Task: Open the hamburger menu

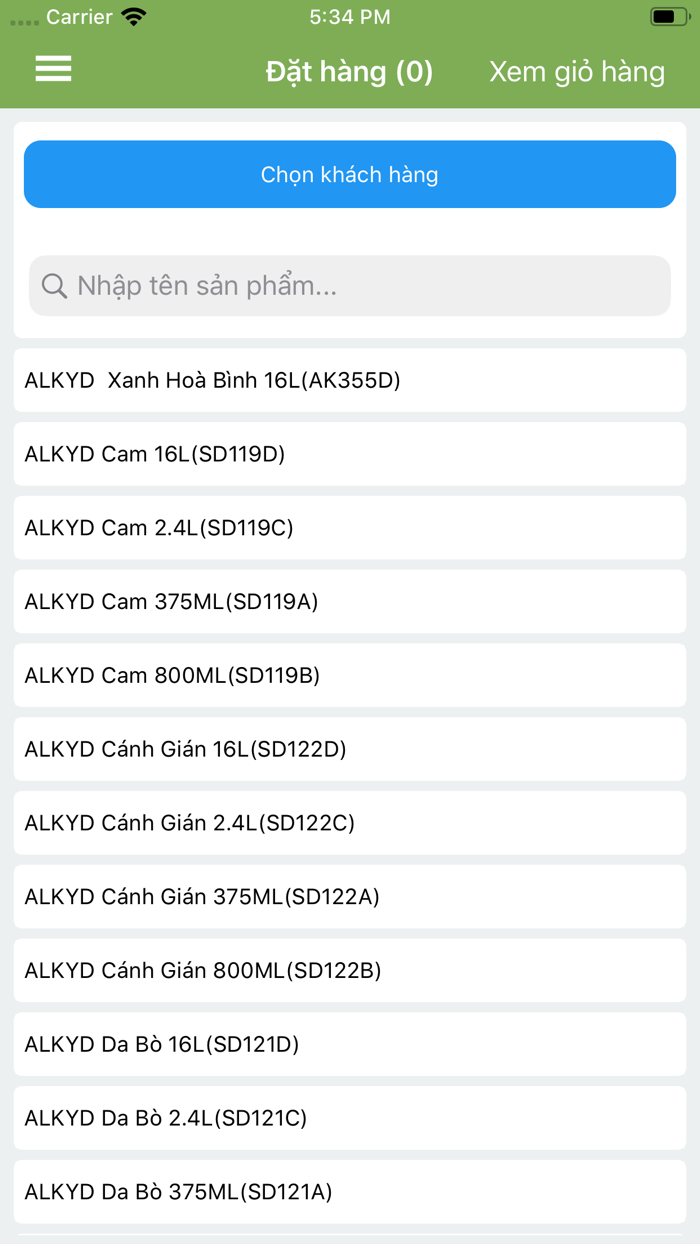Action: pos(53,69)
